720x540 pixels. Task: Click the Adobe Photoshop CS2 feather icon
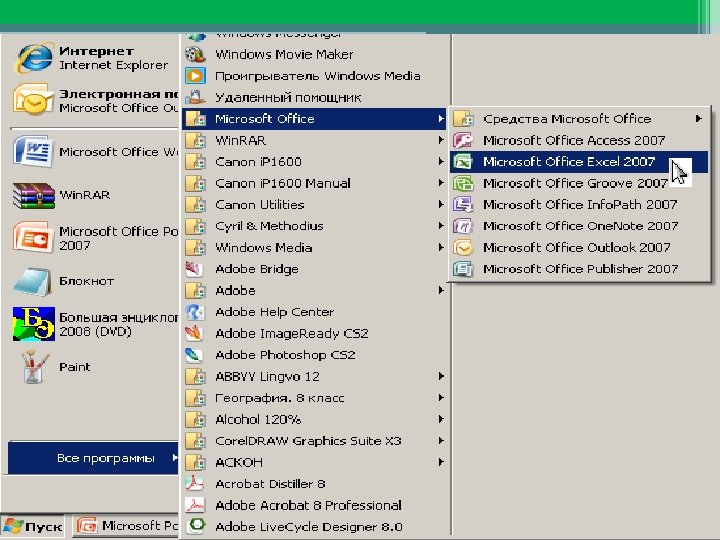point(195,355)
